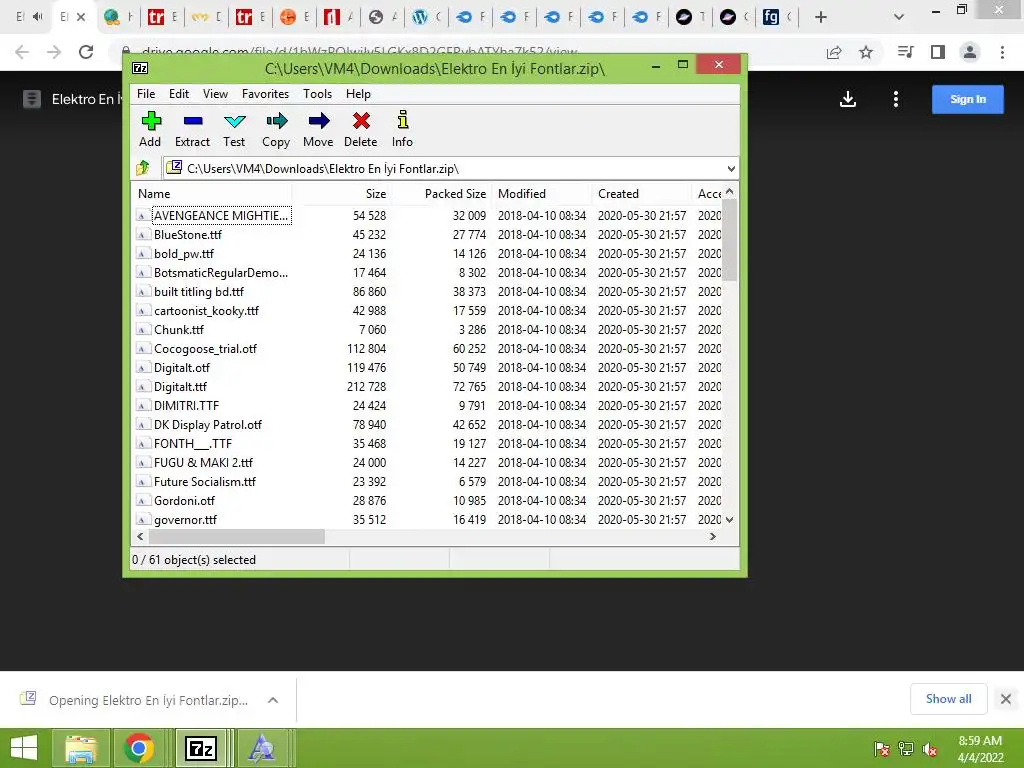Open a new Chrome tab
Image resolution: width=1024 pixels, height=768 pixels.
coord(821,17)
